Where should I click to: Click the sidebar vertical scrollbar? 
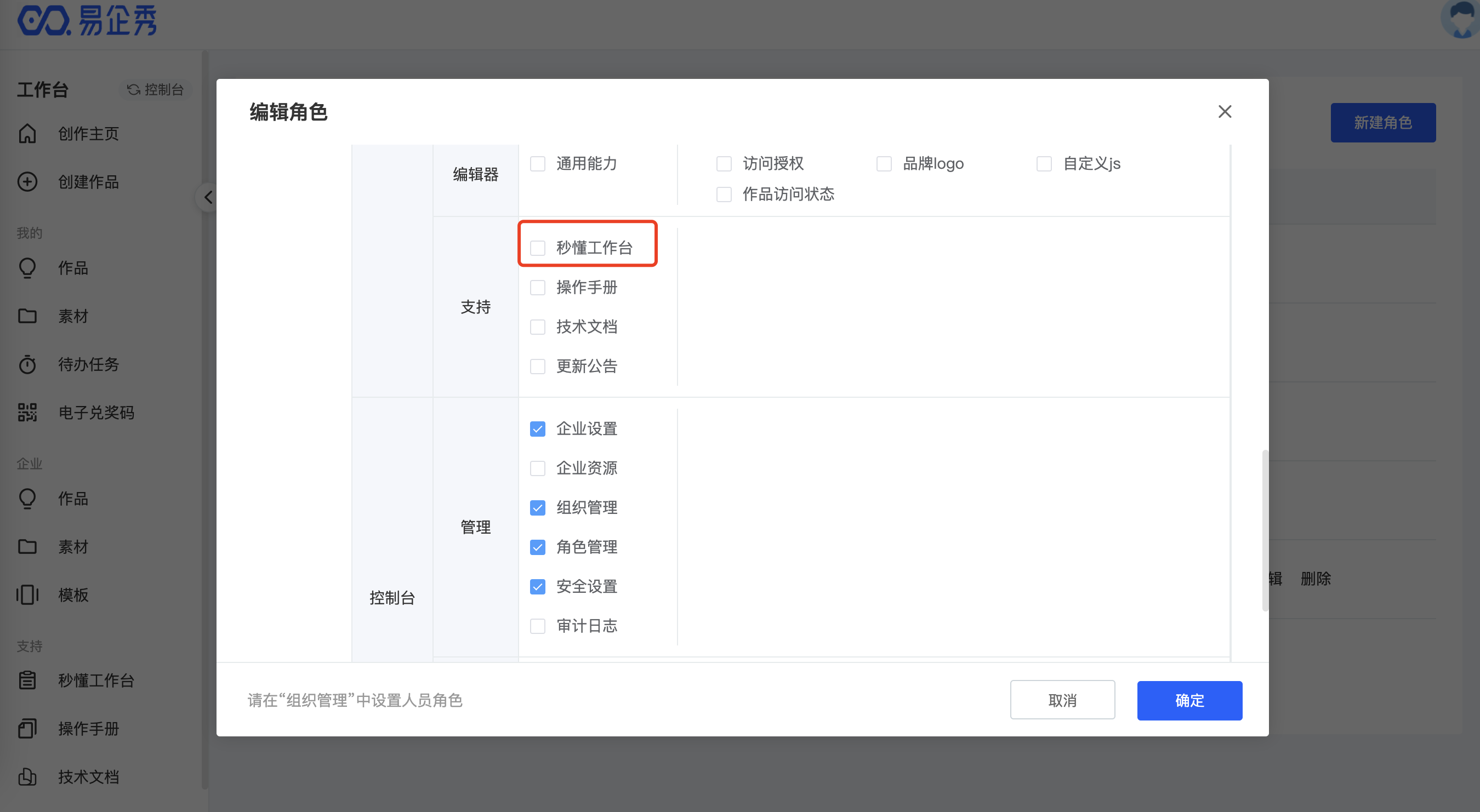click(204, 419)
